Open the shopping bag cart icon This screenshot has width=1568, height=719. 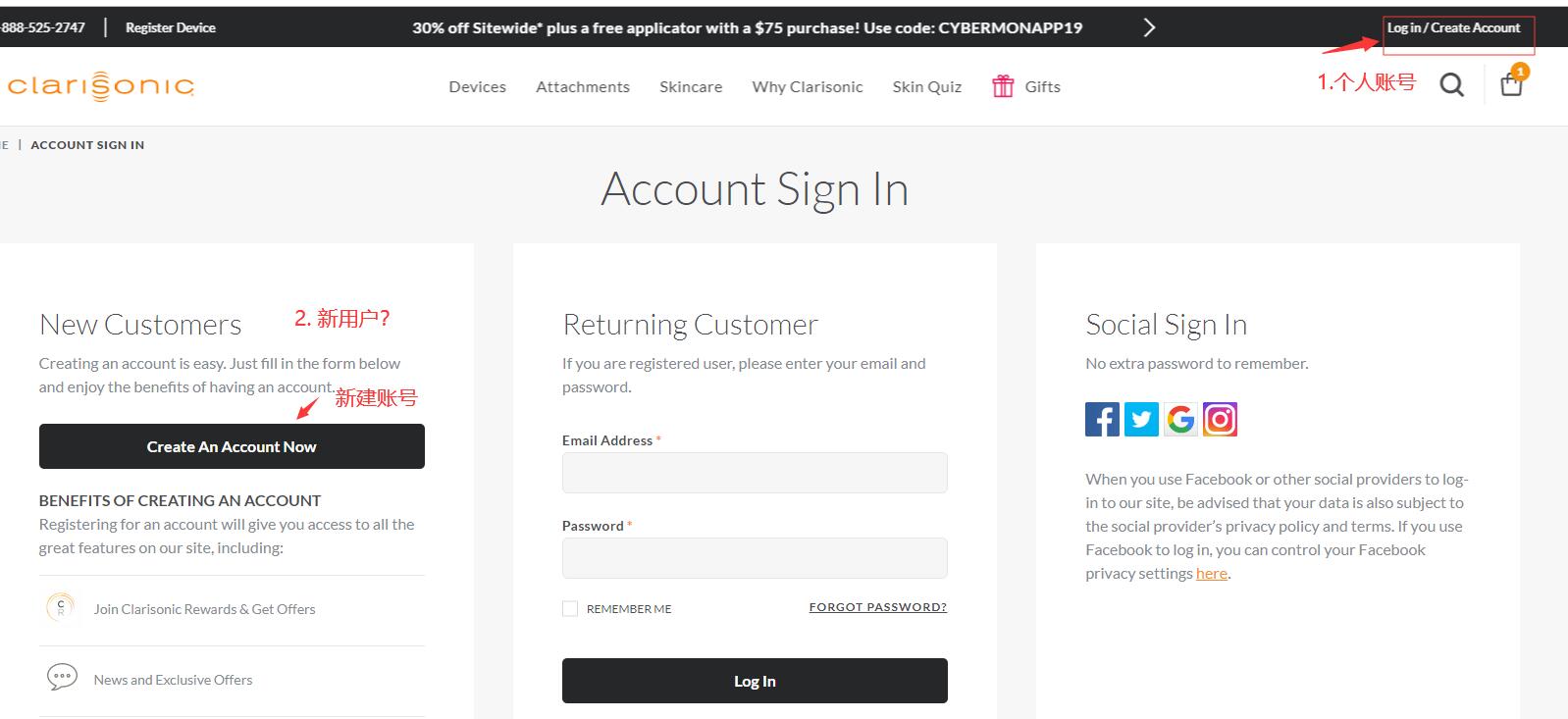[x=1511, y=84]
